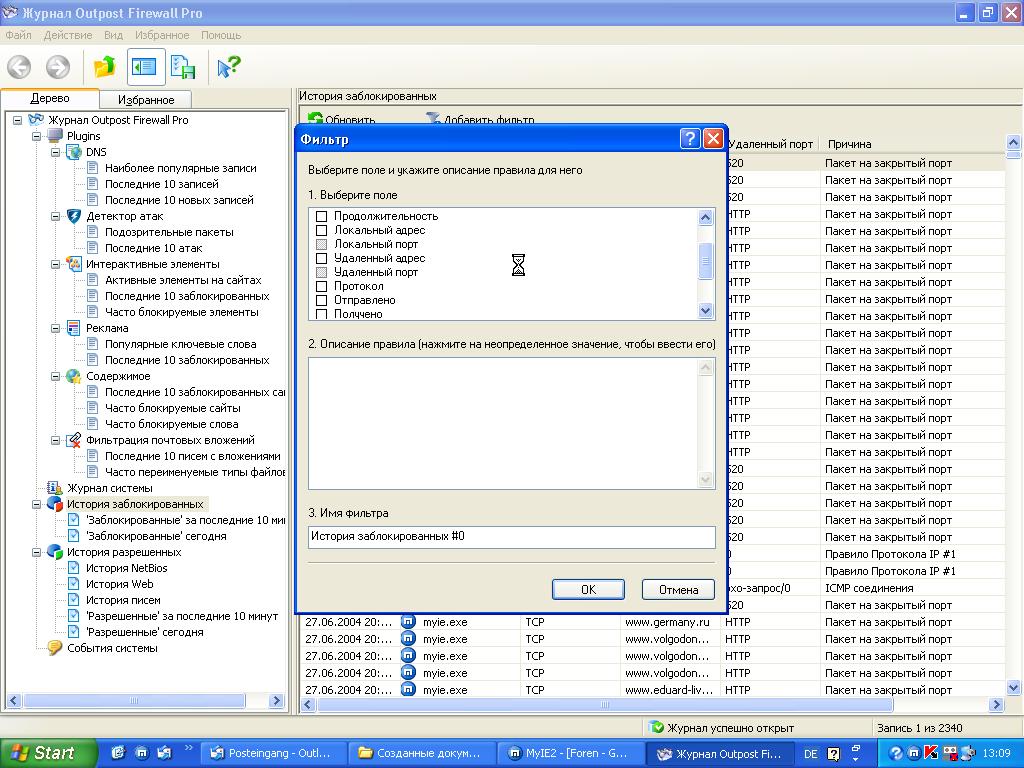Image resolution: width=1024 pixels, height=768 pixels.
Task: Select 'Заблокированные' сегодня tree item
Action: coord(156,536)
